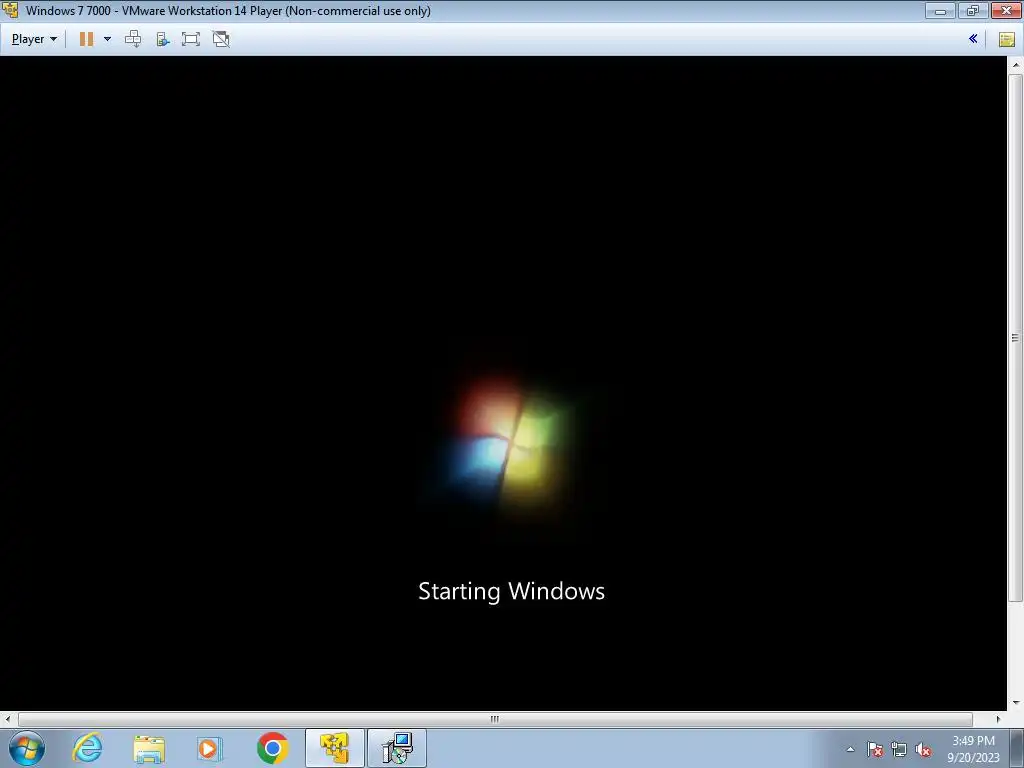Viewport: 1024px width, 768px height.
Task: Click the scroll right arrow
Action: 998,719
